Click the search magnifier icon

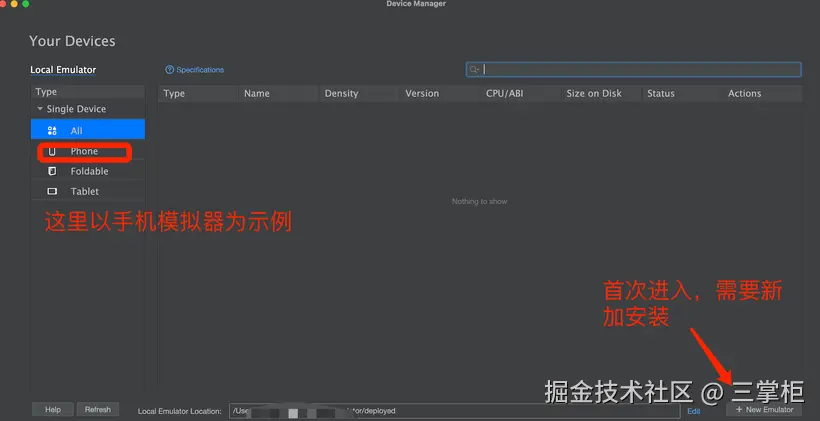tap(474, 70)
